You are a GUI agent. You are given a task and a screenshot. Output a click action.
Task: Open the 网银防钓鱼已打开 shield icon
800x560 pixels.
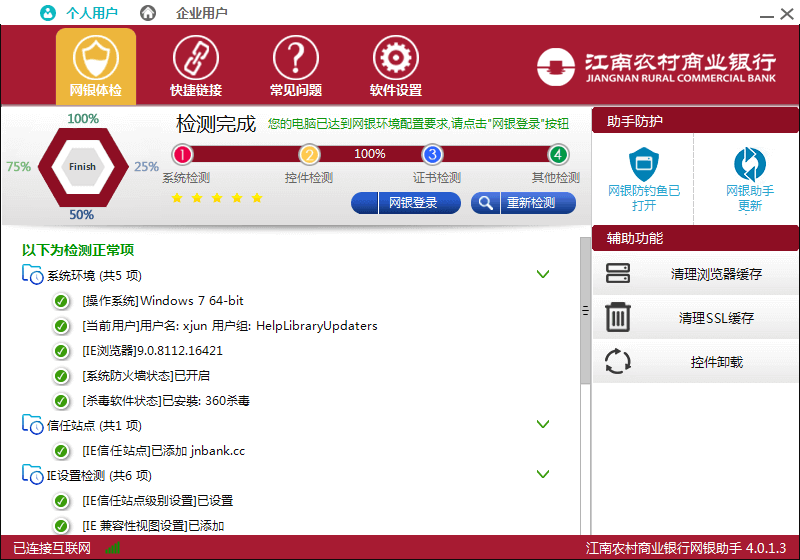644,164
